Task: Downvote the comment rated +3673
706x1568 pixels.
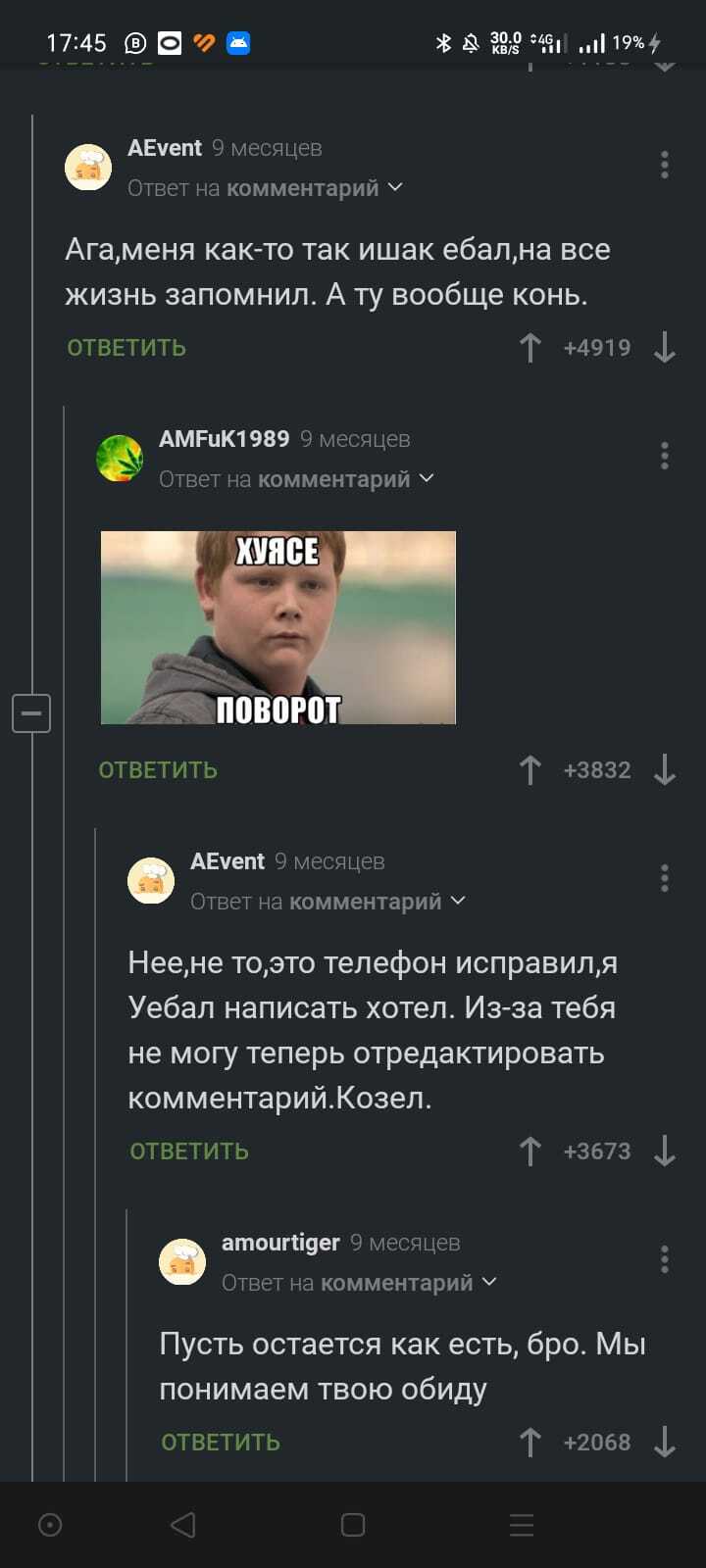Action: 665,1151
